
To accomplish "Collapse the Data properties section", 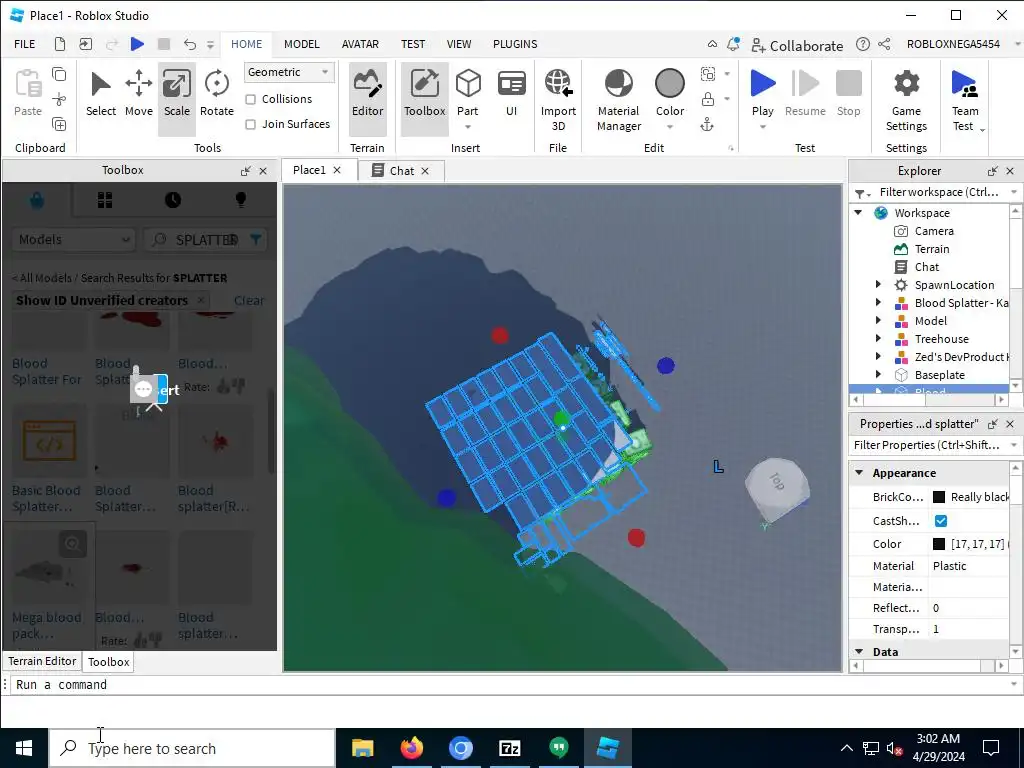I will [x=859, y=651].
